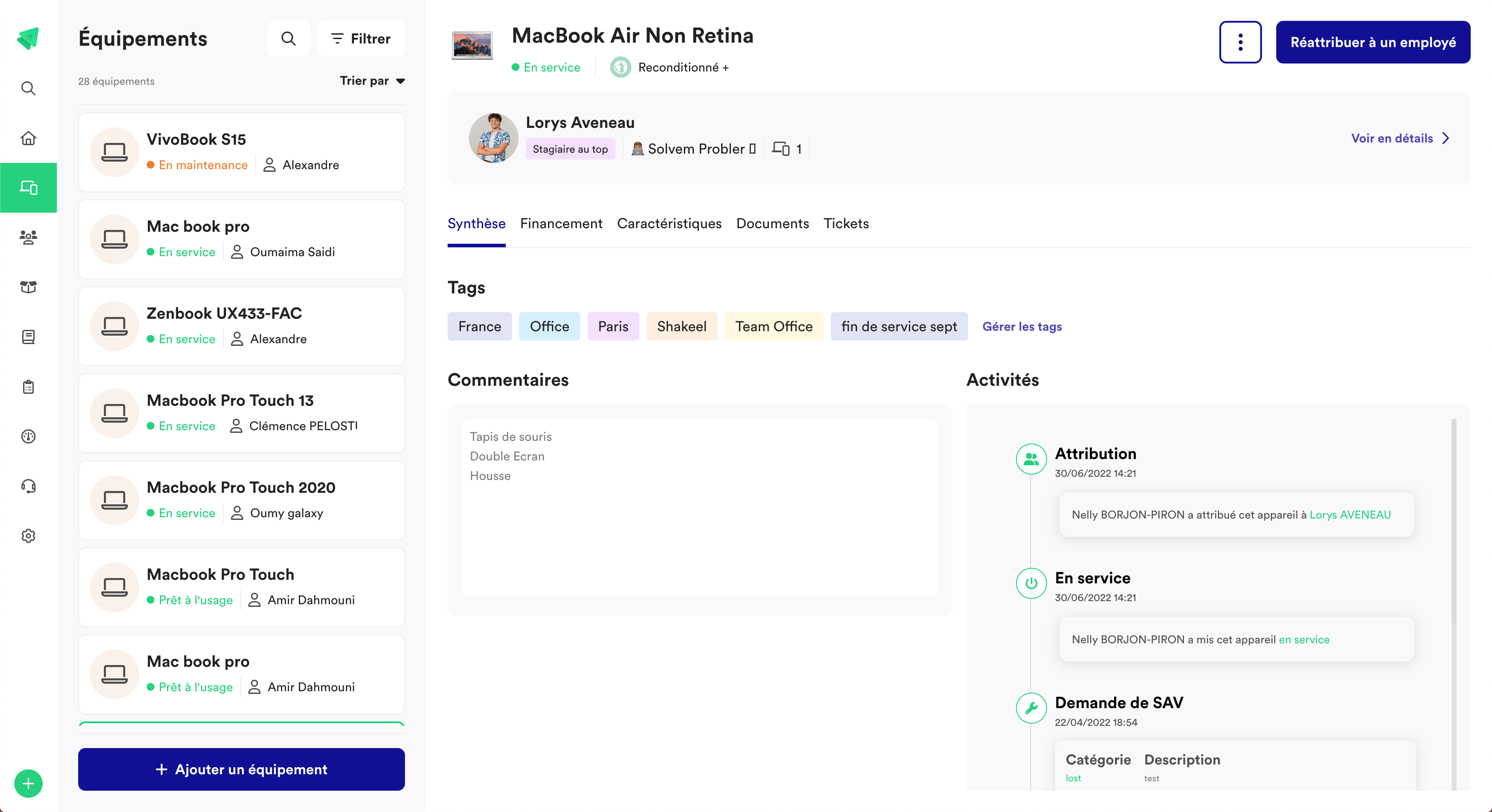The width and height of the screenshot is (1492, 812).
Task: Click the Reconditionné + badge icon
Action: (620, 67)
